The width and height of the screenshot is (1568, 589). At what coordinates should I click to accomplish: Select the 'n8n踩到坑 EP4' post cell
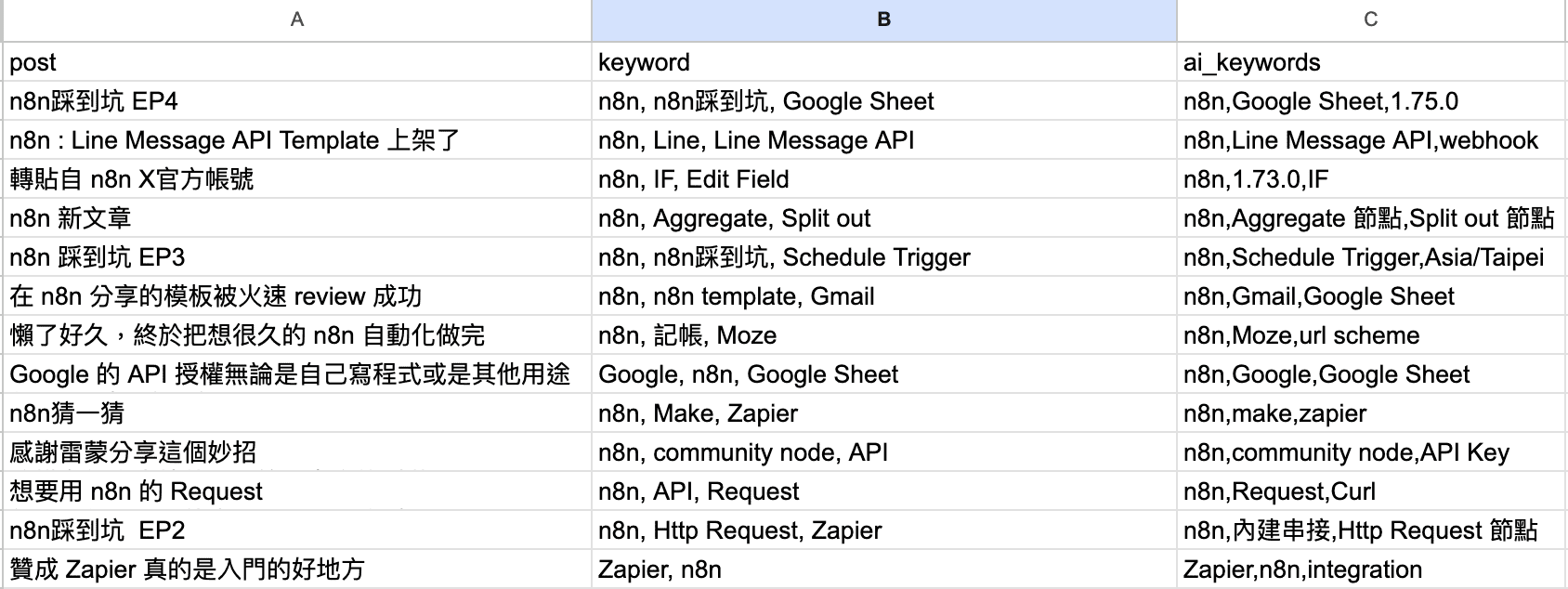click(x=296, y=101)
